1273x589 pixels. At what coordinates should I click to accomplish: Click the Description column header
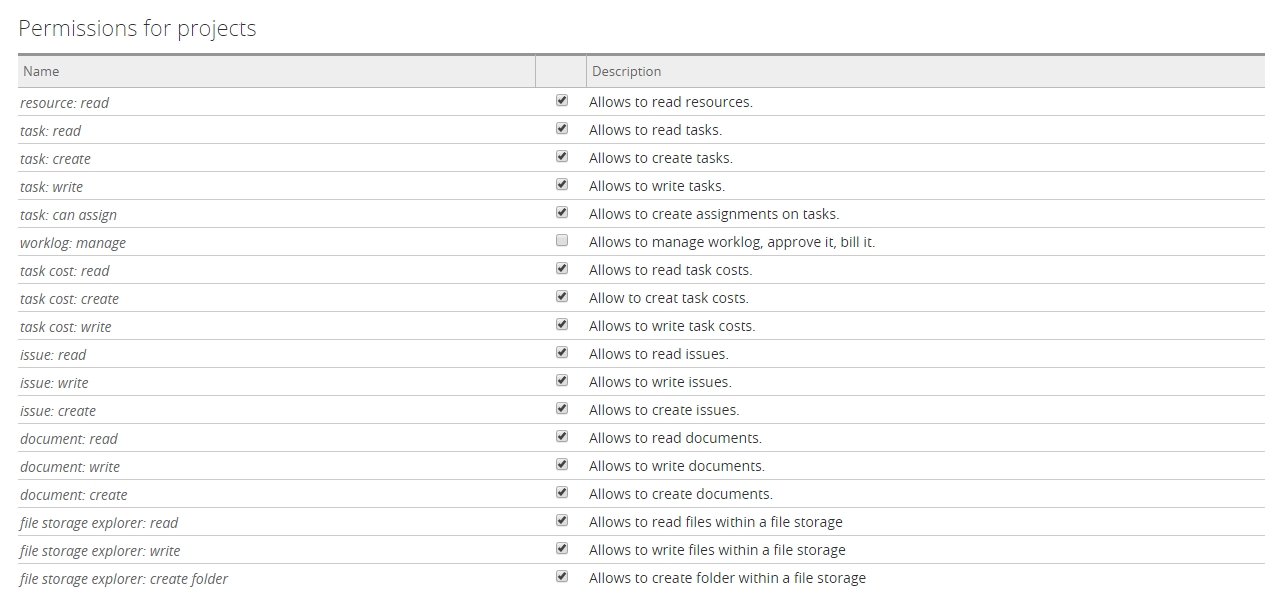tap(626, 71)
